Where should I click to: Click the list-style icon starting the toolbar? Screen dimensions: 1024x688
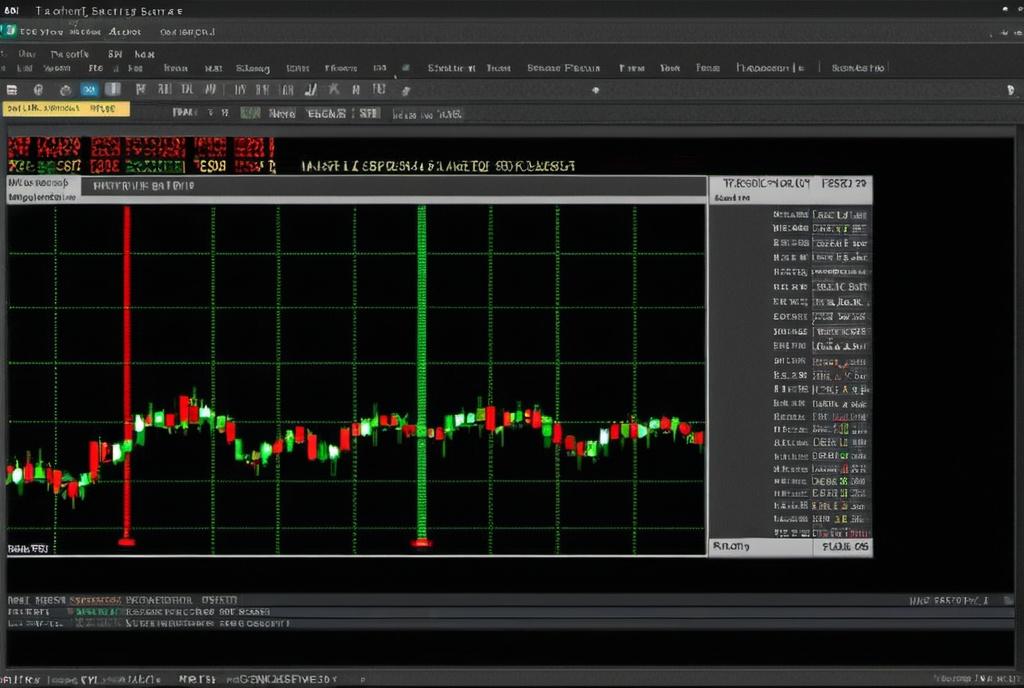12,90
